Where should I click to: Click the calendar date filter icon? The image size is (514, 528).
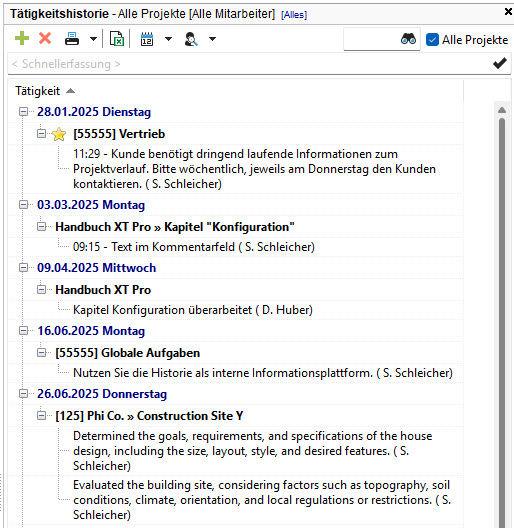pos(147,39)
